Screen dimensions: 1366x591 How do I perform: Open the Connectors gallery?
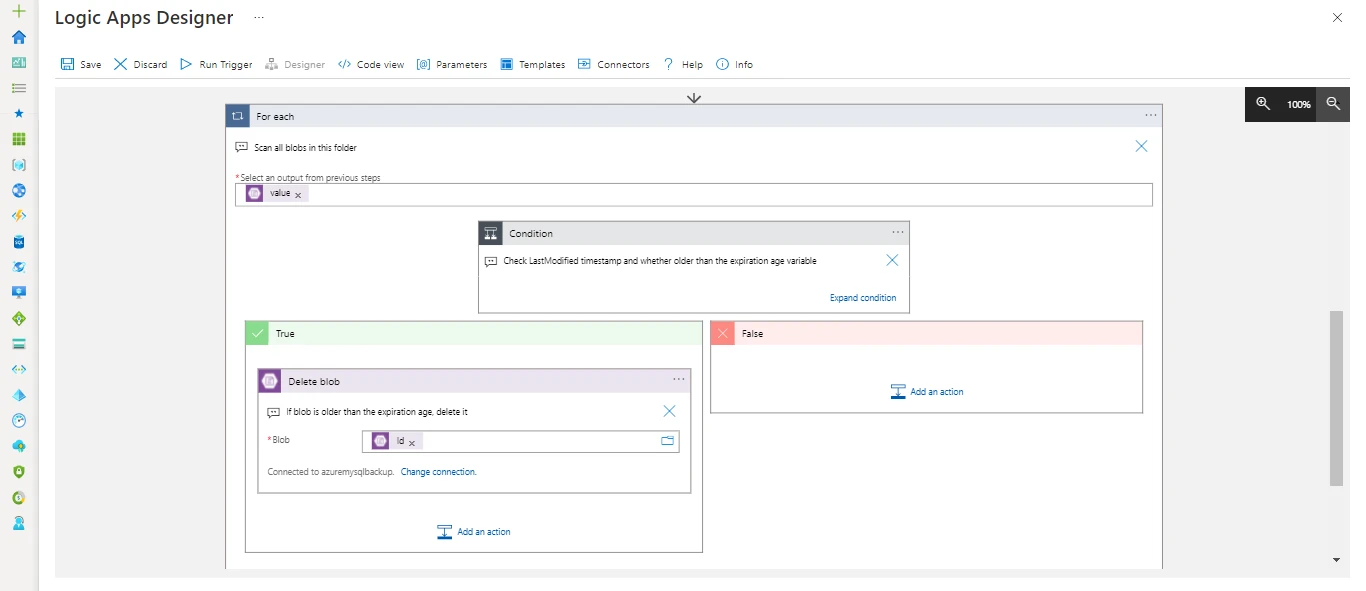613,63
